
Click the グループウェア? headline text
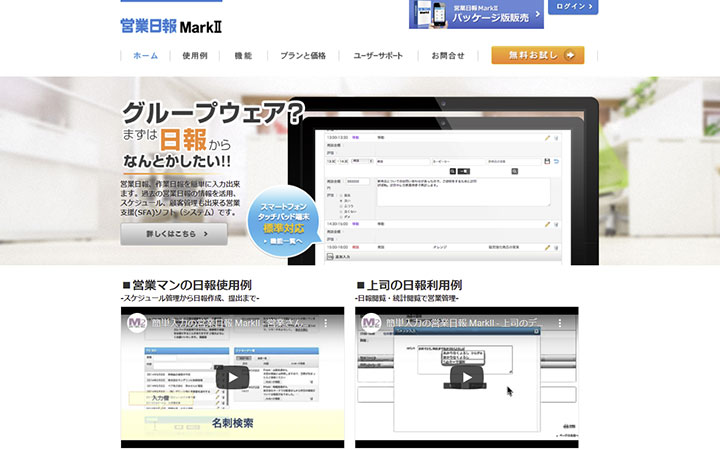click(x=213, y=112)
